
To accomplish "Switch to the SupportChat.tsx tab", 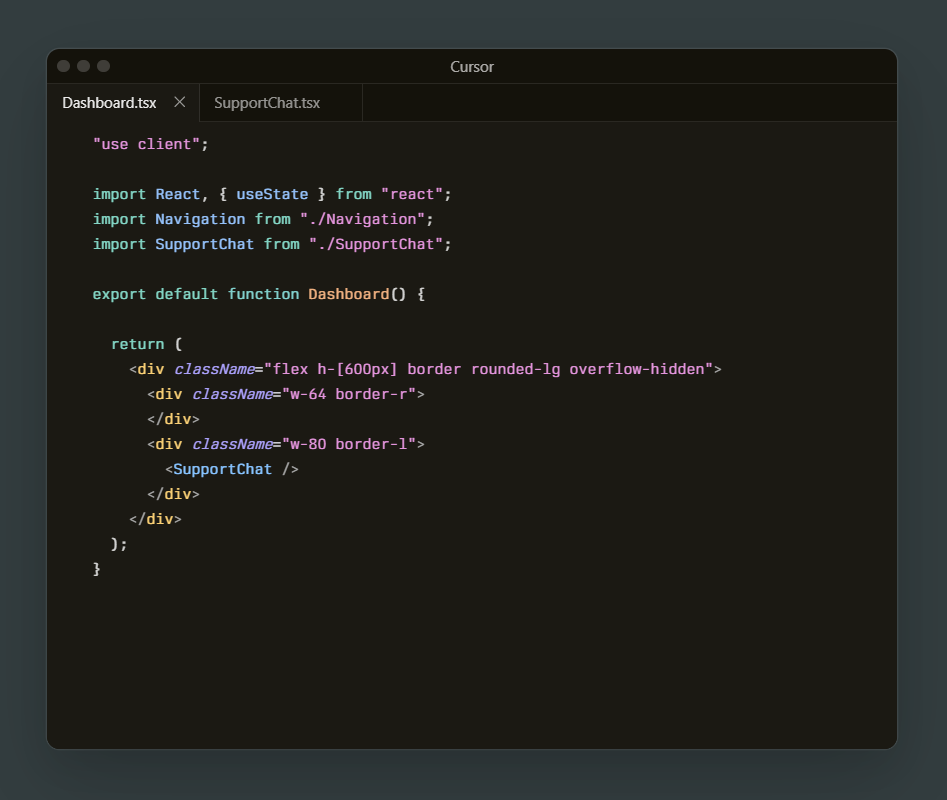I will (267, 103).
